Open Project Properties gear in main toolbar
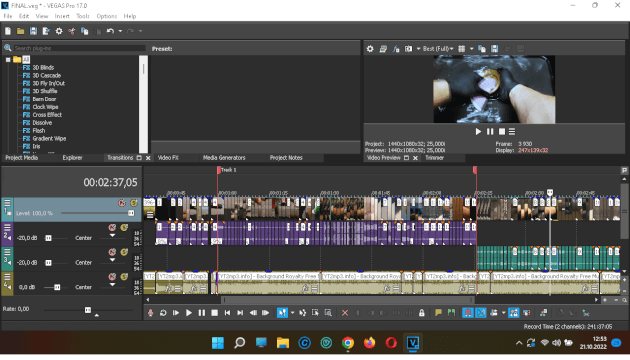Viewport: 630px width, 360px height. coord(59,31)
